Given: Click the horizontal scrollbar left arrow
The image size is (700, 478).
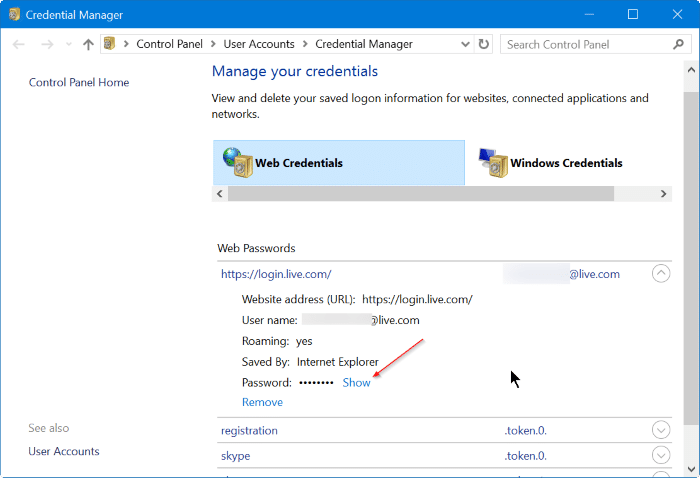Looking at the screenshot, I should [220, 194].
